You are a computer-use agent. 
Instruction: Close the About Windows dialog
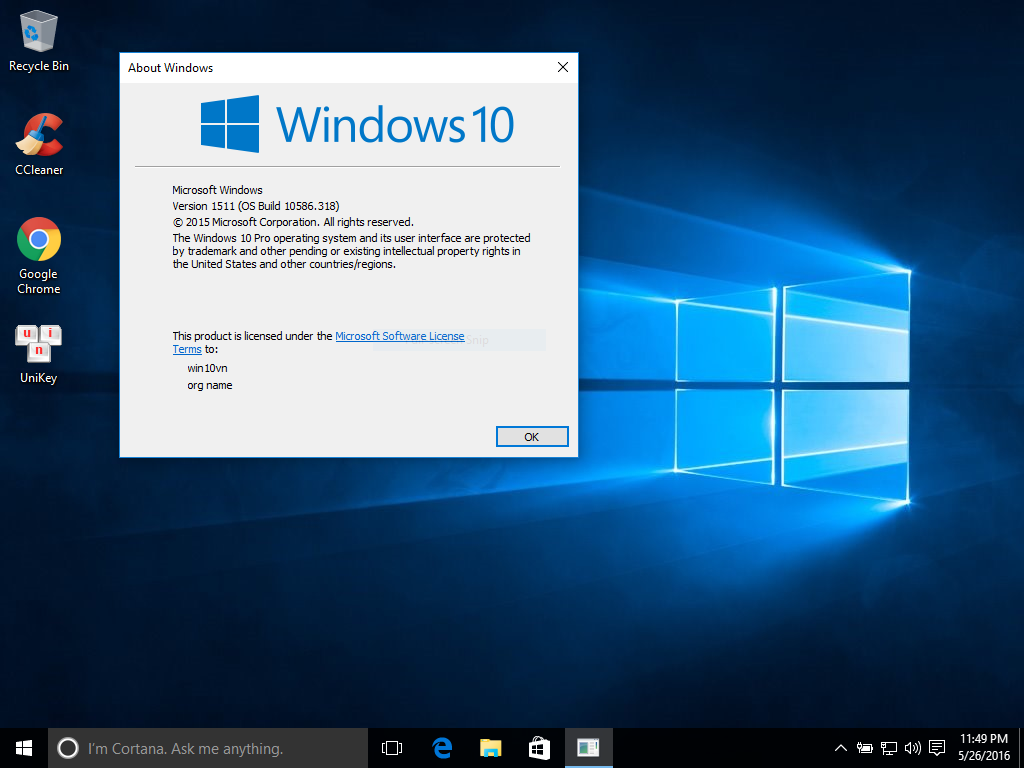point(563,67)
